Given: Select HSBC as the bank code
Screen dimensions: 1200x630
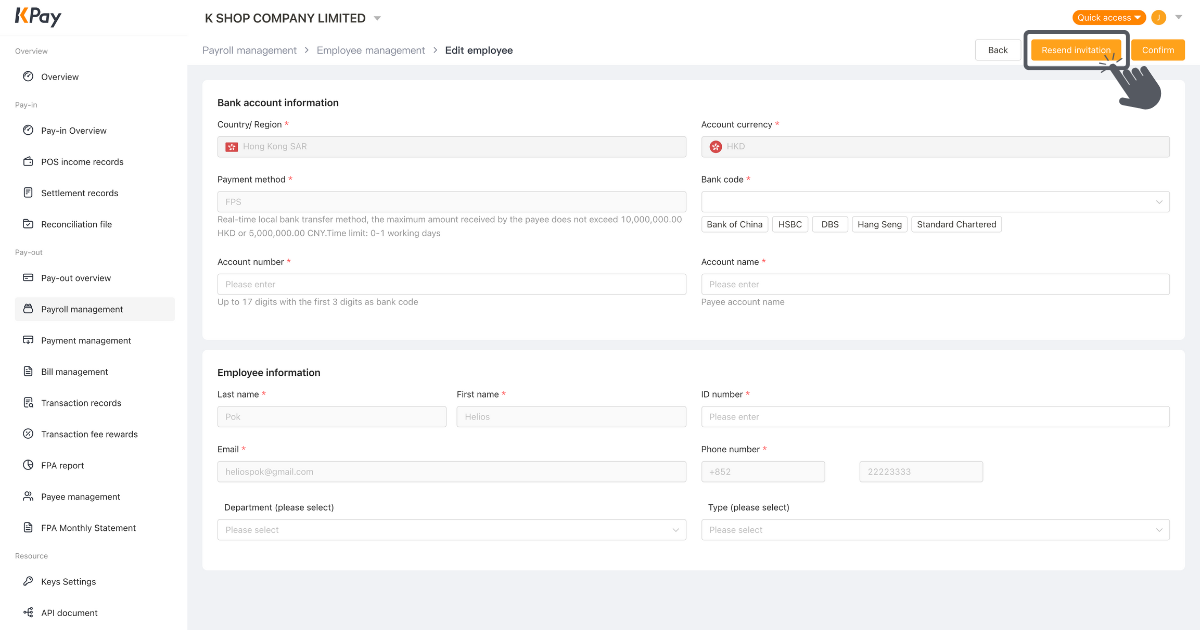Looking at the screenshot, I should 789,224.
